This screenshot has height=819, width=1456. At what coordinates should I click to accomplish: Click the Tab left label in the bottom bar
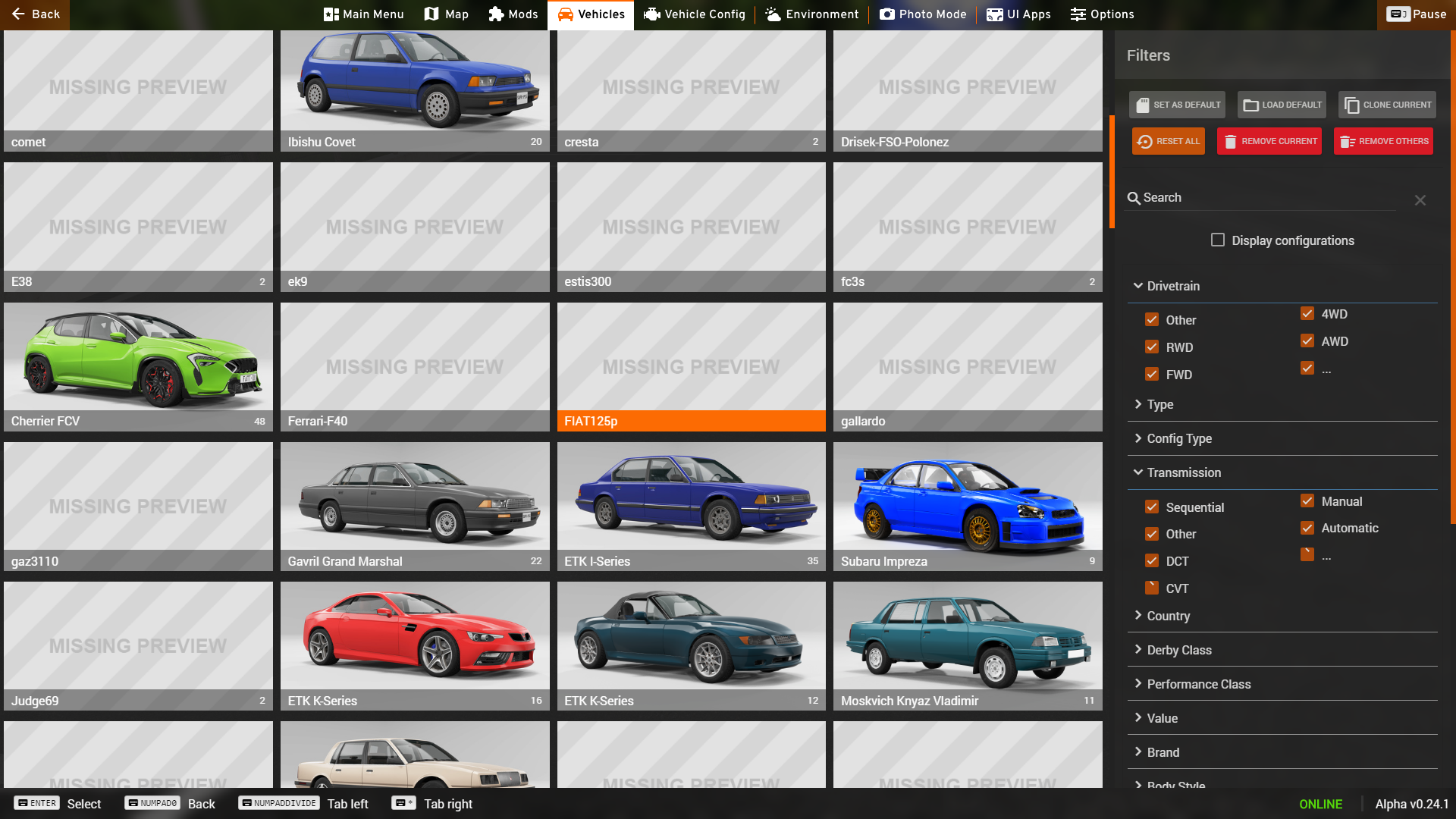(348, 804)
